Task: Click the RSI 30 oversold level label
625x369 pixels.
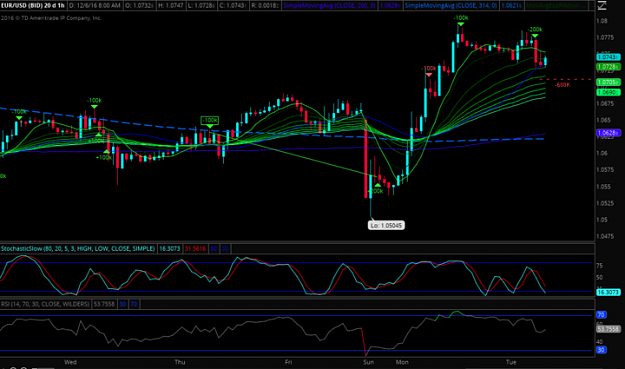Action: (x=601, y=350)
